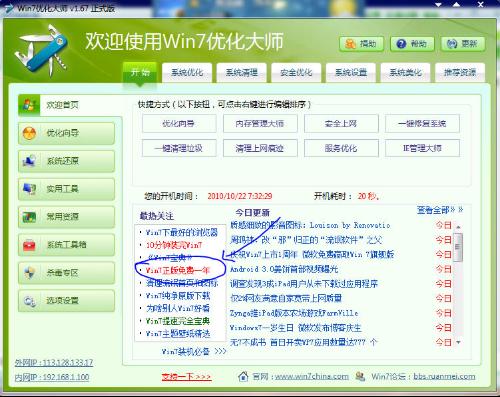Click the 更新 update button
Screen dimensions: 500x397
(x=463, y=44)
